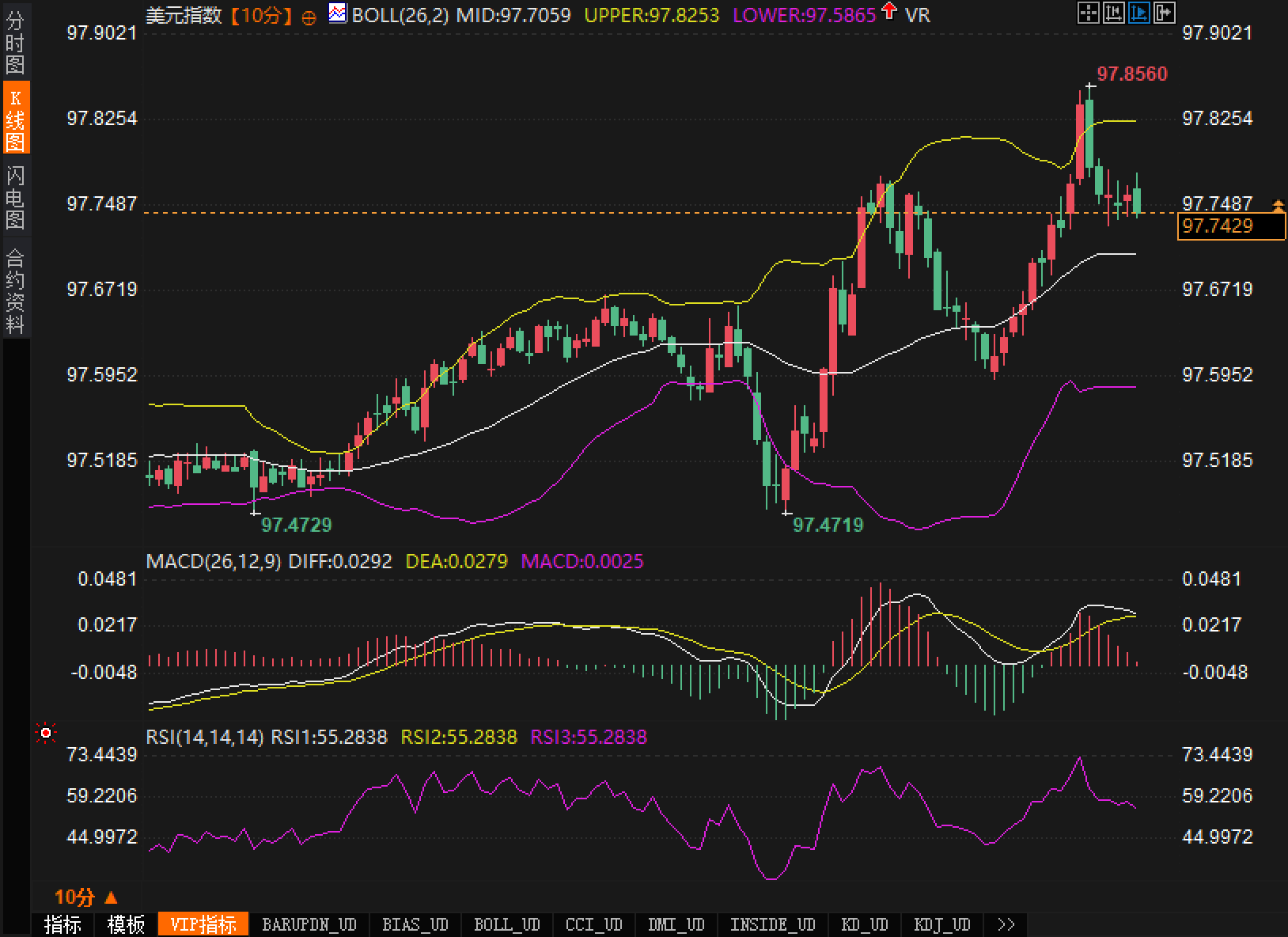The image size is (1288, 937).
Task: Click the RSI(14,14,14) panel label
Action: point(205,738)
